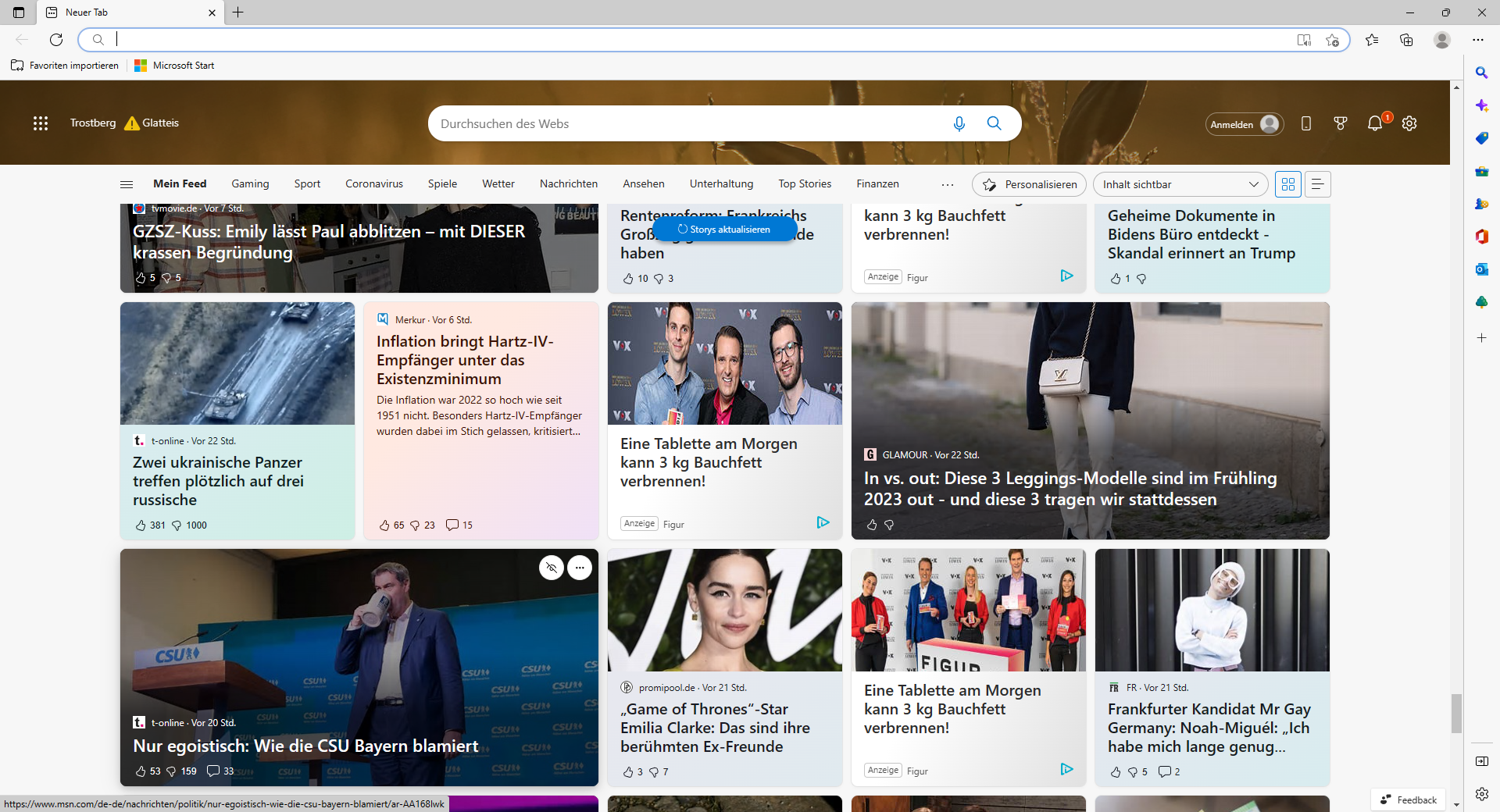Click the Durchsuchen des Webs search field

click(x=687, y=123)
